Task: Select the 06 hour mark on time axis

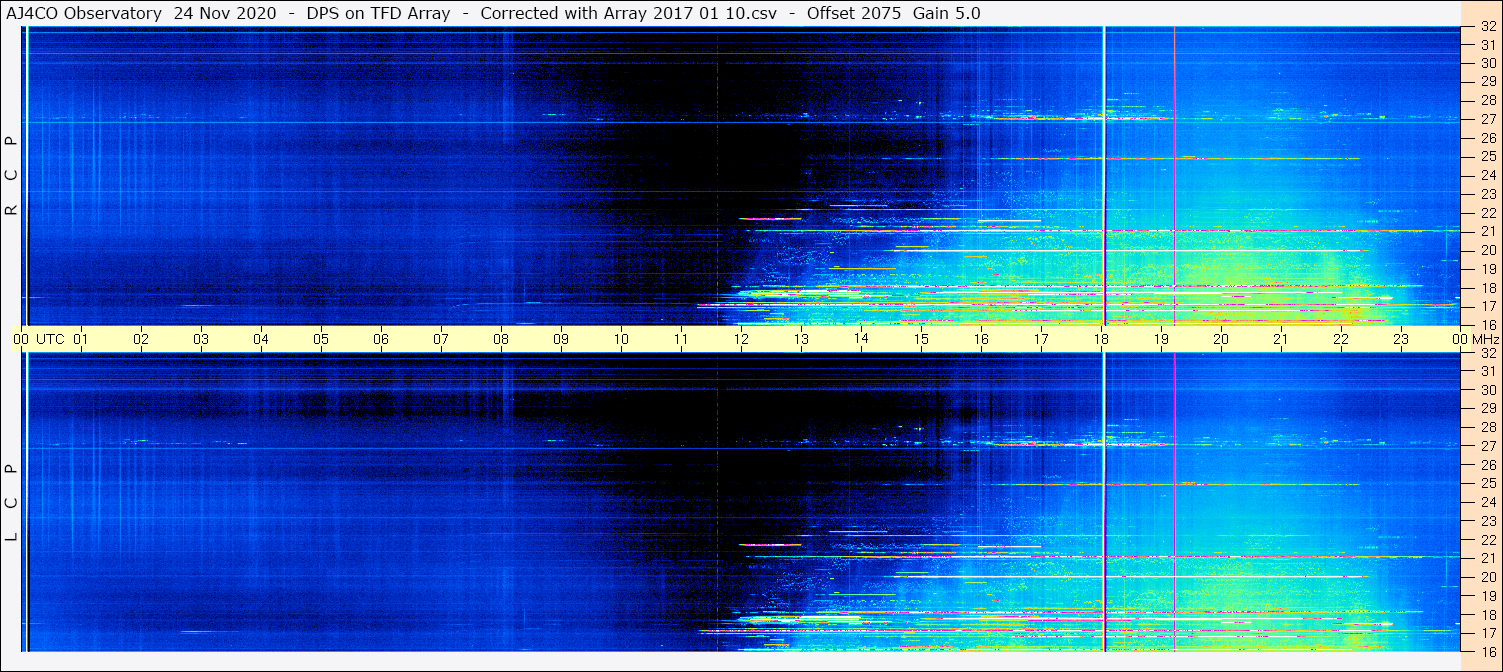Action: point(381,339)
